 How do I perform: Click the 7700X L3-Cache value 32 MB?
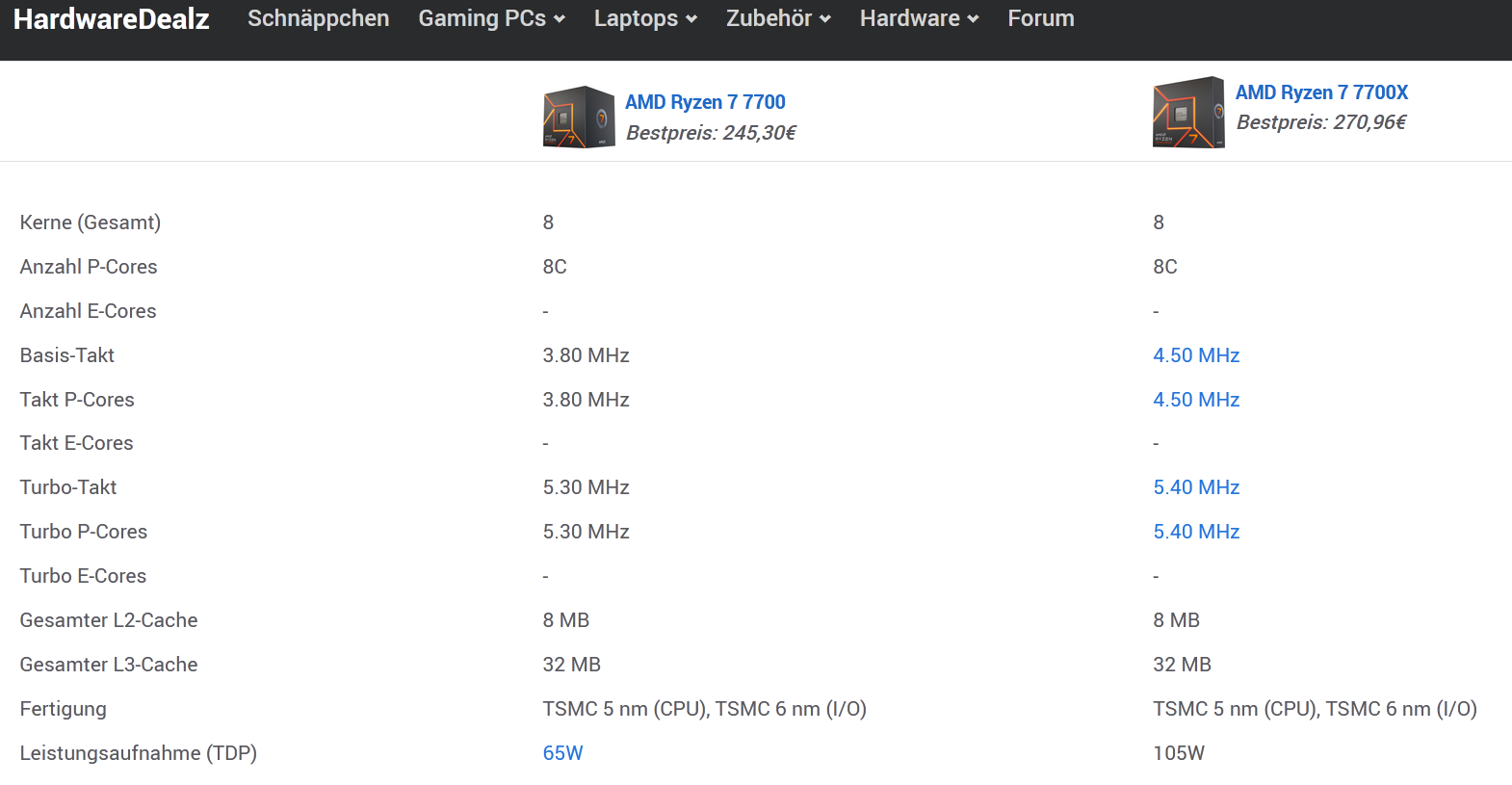[x=1182, y=665]
